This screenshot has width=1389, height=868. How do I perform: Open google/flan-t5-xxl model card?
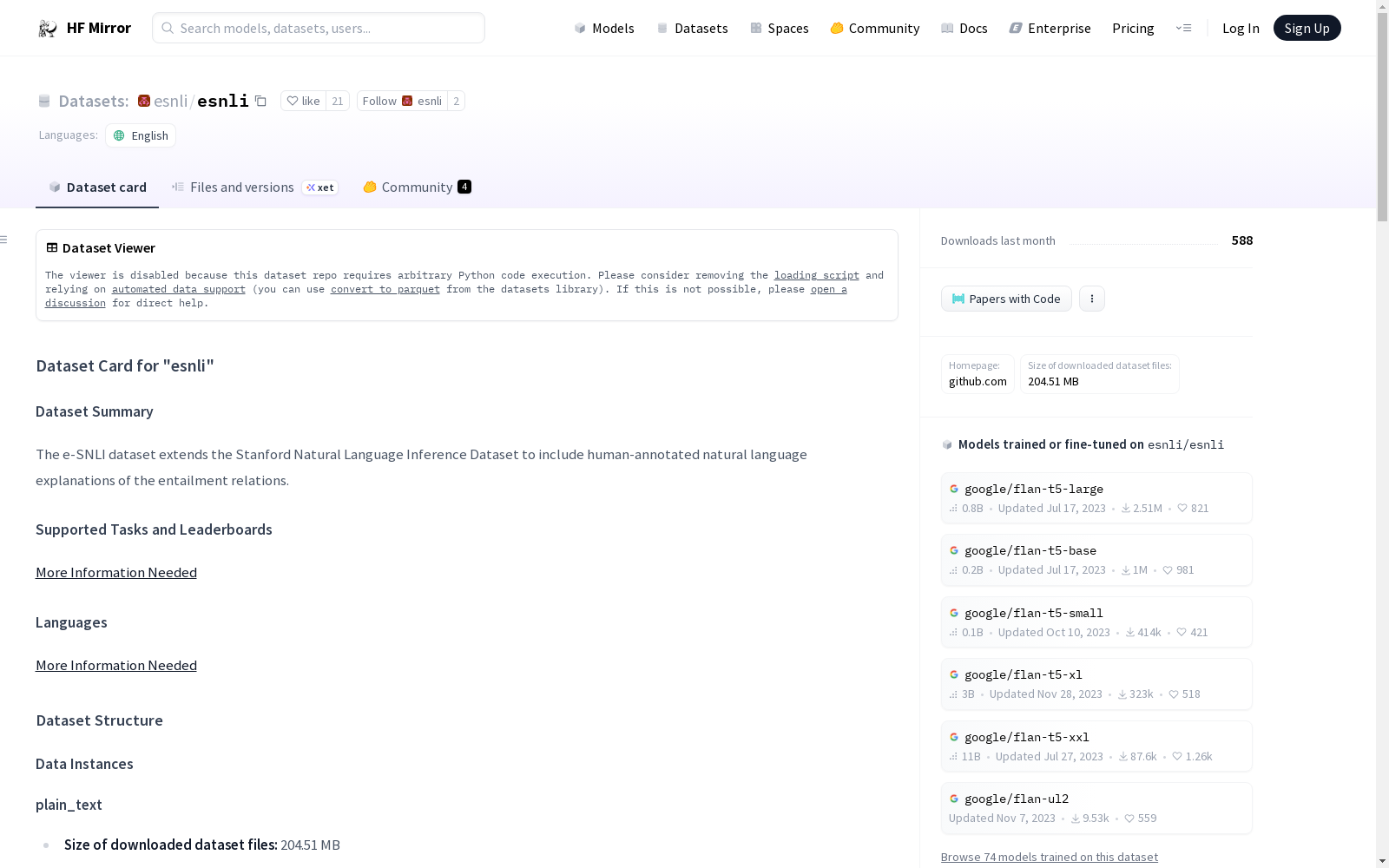point(1096,746)
